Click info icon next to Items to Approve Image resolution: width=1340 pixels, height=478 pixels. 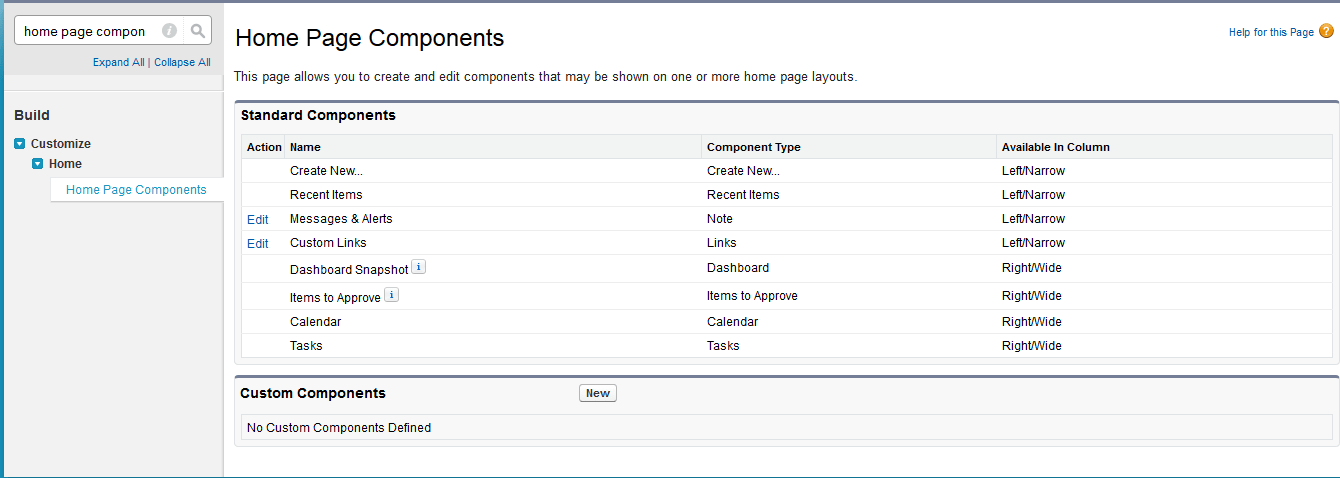391,295
